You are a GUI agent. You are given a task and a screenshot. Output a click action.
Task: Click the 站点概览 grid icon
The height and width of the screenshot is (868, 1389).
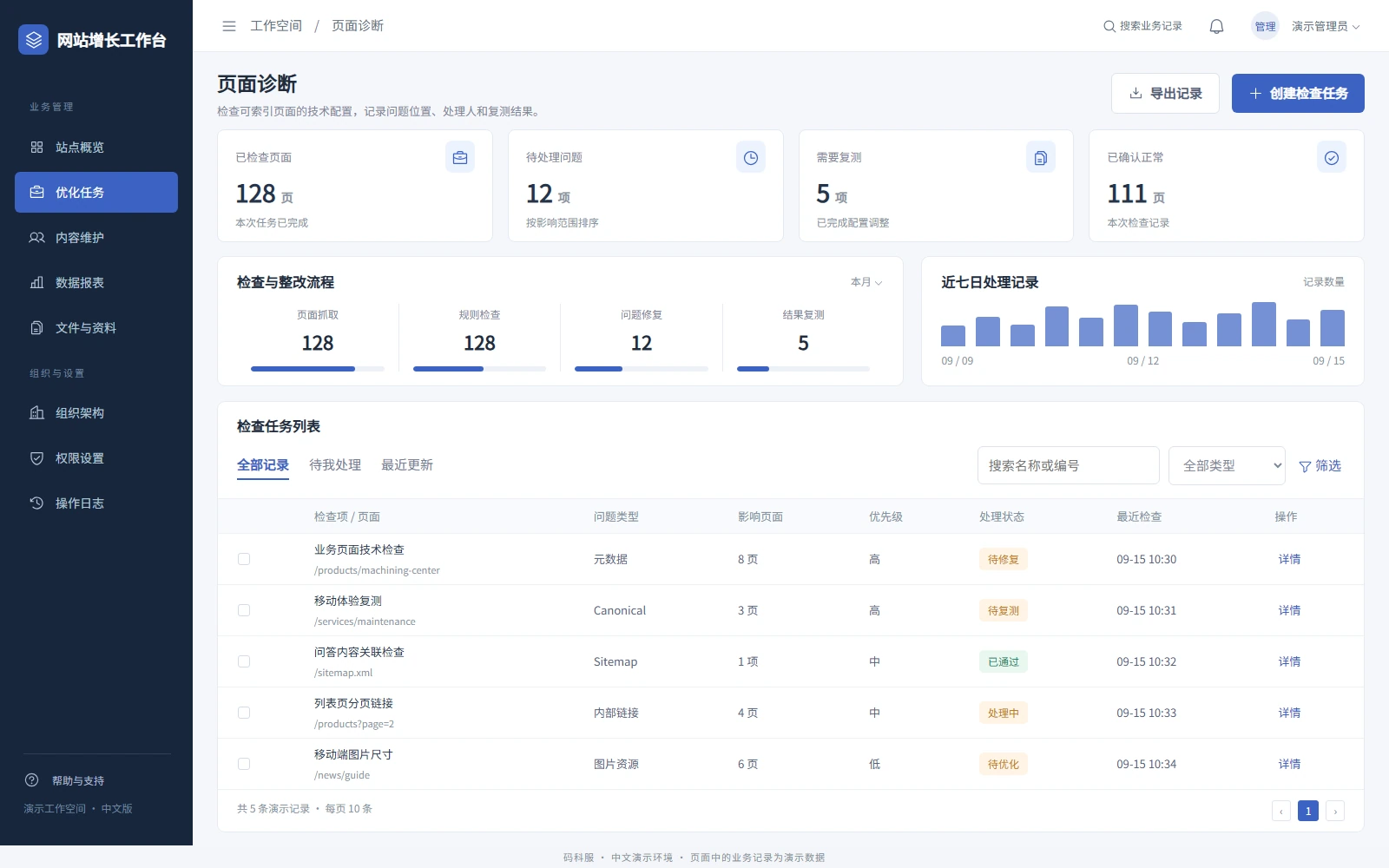[x=36, y=148]
